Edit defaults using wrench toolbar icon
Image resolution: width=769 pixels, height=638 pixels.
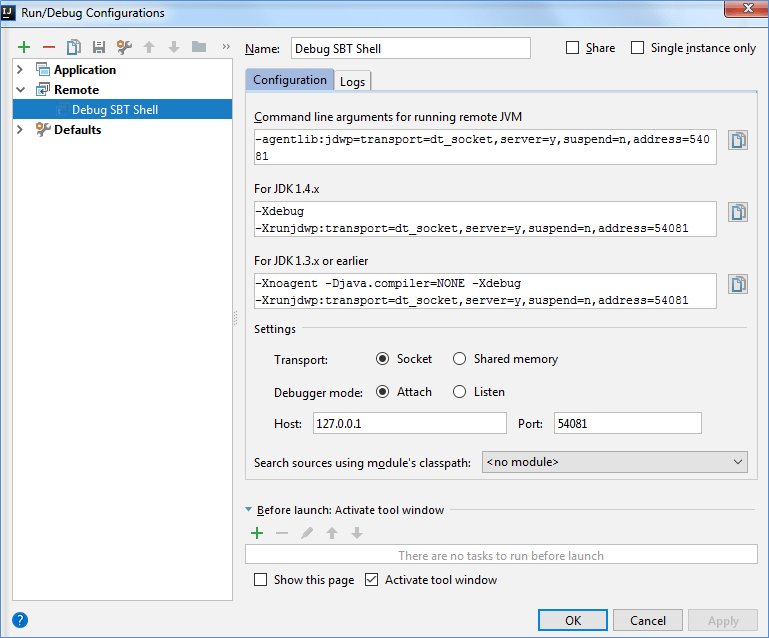tap(124, 47)
